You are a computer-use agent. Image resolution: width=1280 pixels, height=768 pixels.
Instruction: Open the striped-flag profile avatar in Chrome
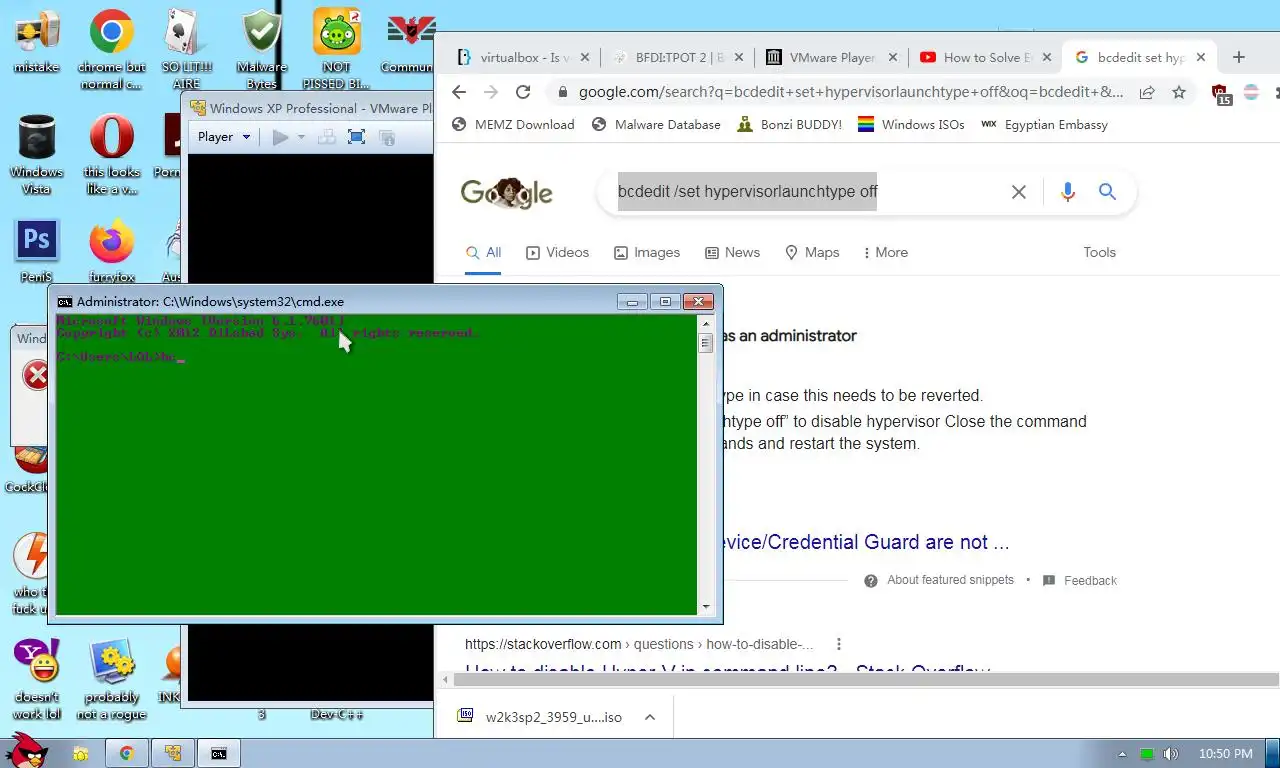click(x=1251, y=92)
